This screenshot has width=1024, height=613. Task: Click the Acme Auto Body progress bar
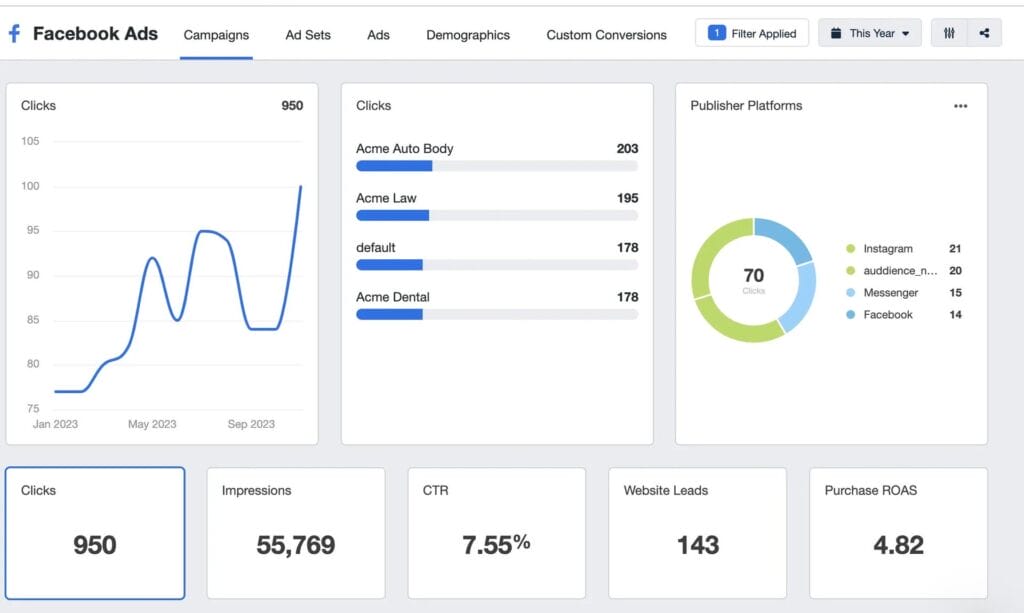click(497, 166)
